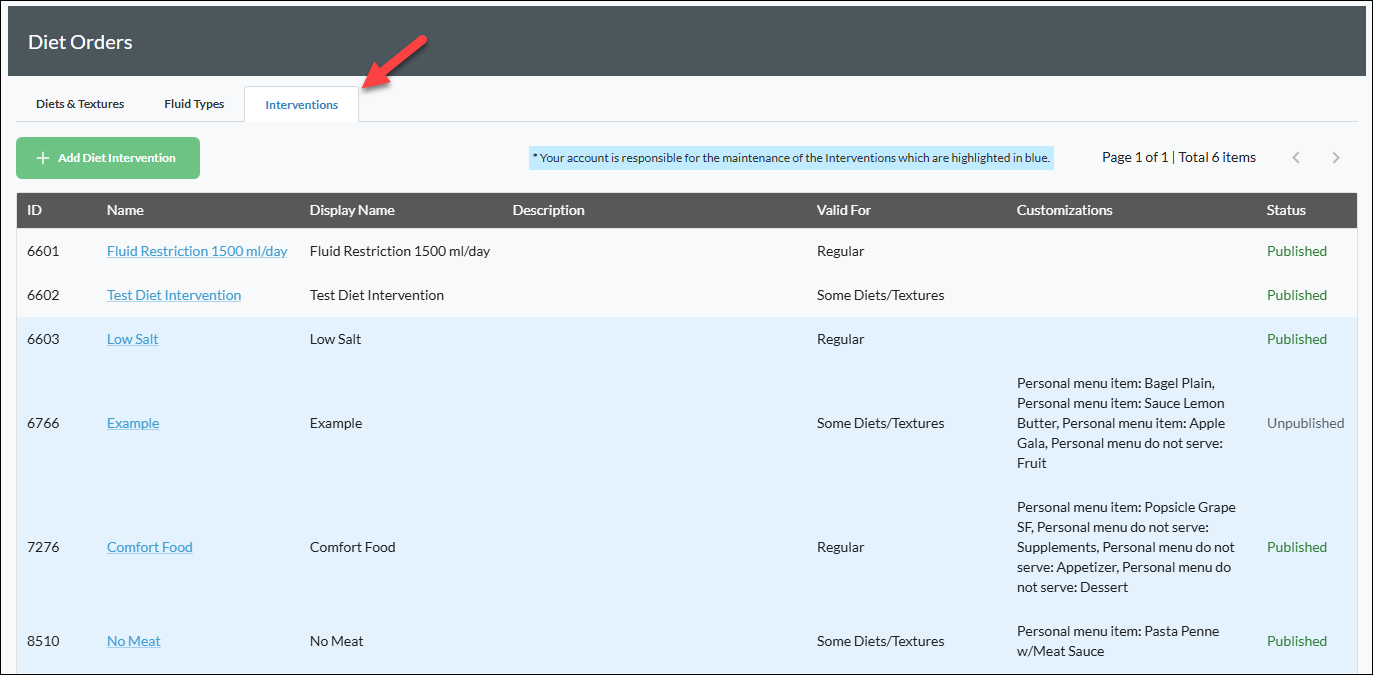1373x675 pixels.
Task: Click the Status column header
Action: [x=1286, y=210]
